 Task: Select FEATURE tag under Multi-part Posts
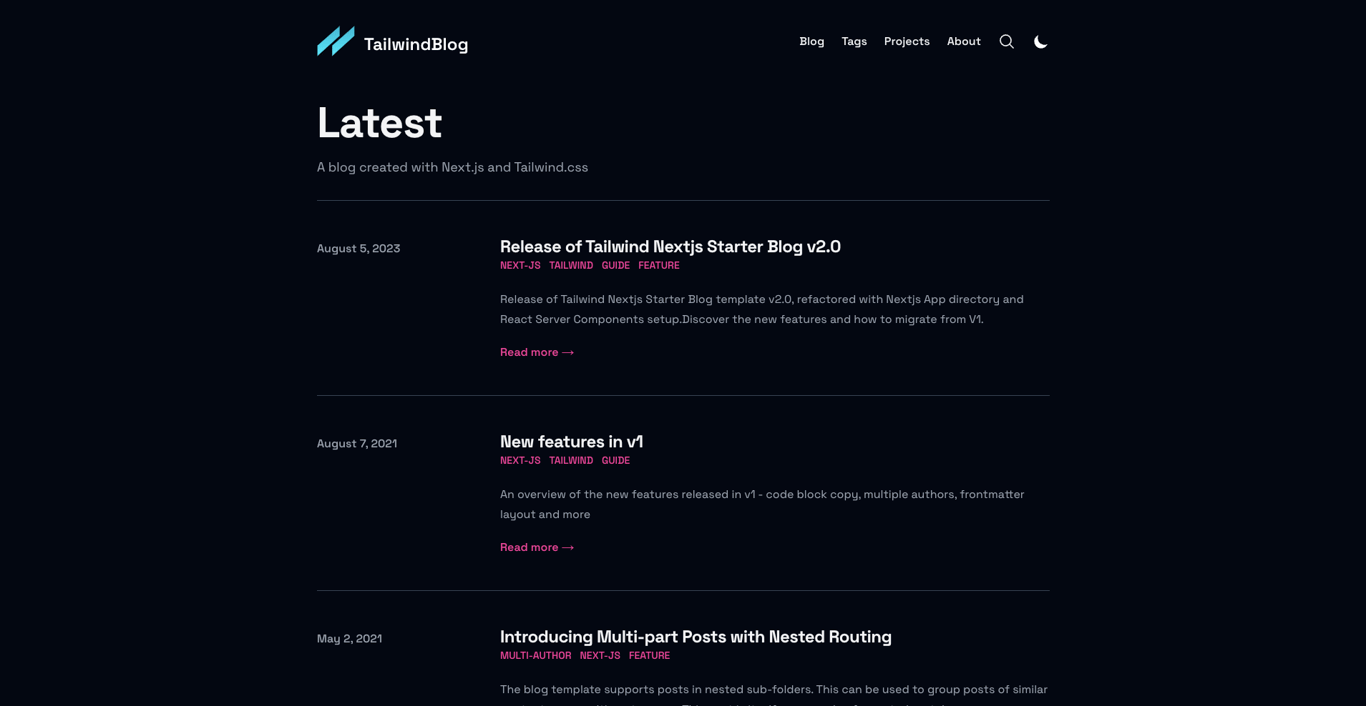coord(649,655)
